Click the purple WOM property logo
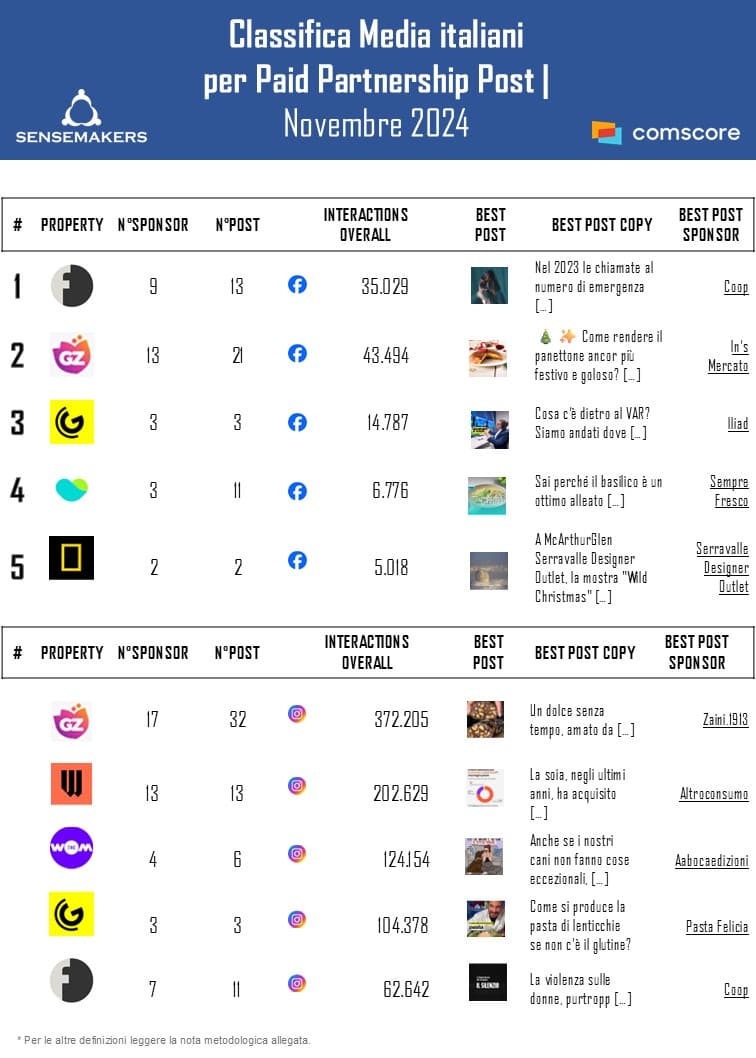Viewport: 756px width, 1058px height. 72,847
